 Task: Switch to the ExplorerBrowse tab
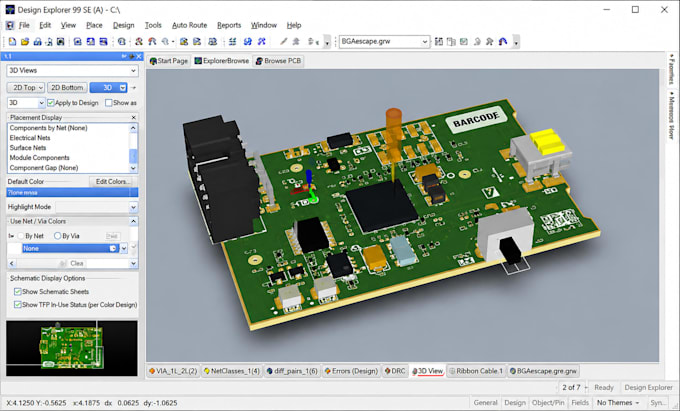222,61
